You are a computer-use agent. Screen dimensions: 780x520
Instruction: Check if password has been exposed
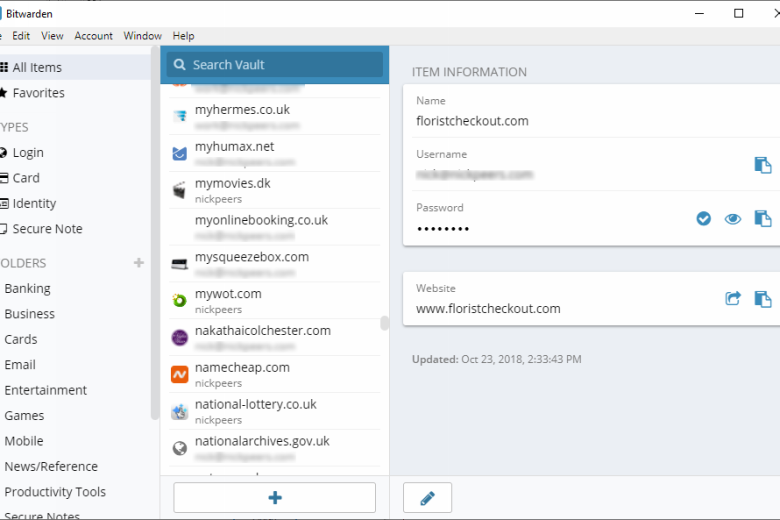coord(703,218)
